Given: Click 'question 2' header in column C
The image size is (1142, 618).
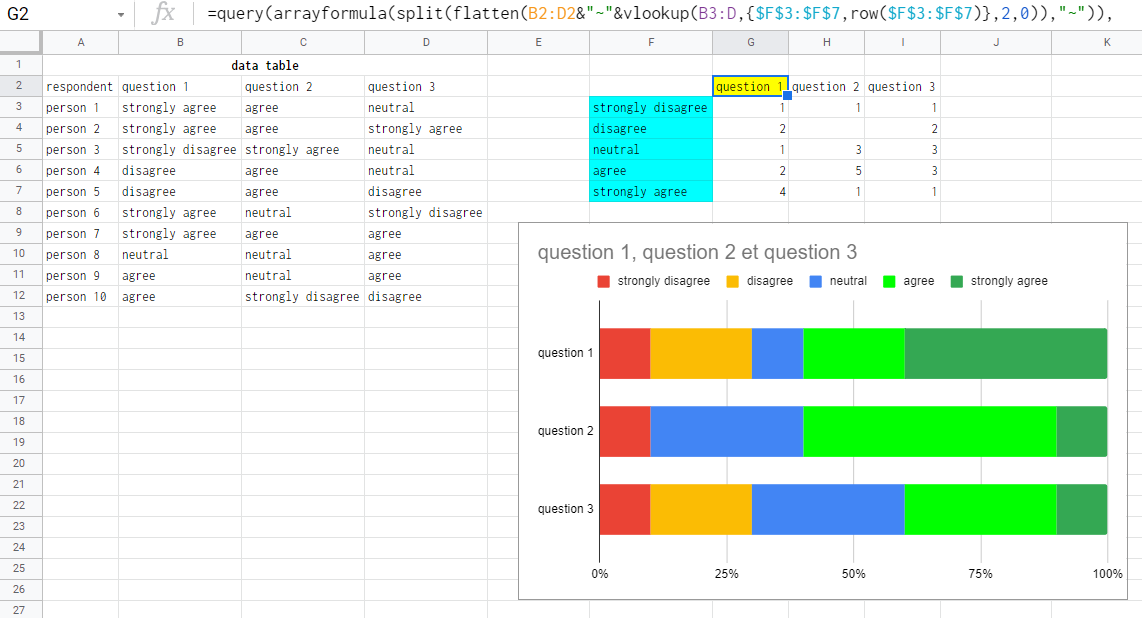Looking at the screenshot, I should (303, 87).
